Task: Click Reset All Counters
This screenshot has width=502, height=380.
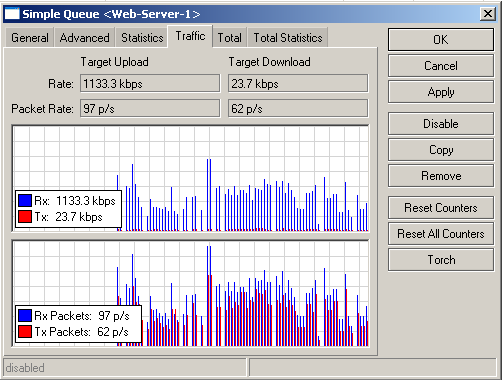Action: coord(441,234)
